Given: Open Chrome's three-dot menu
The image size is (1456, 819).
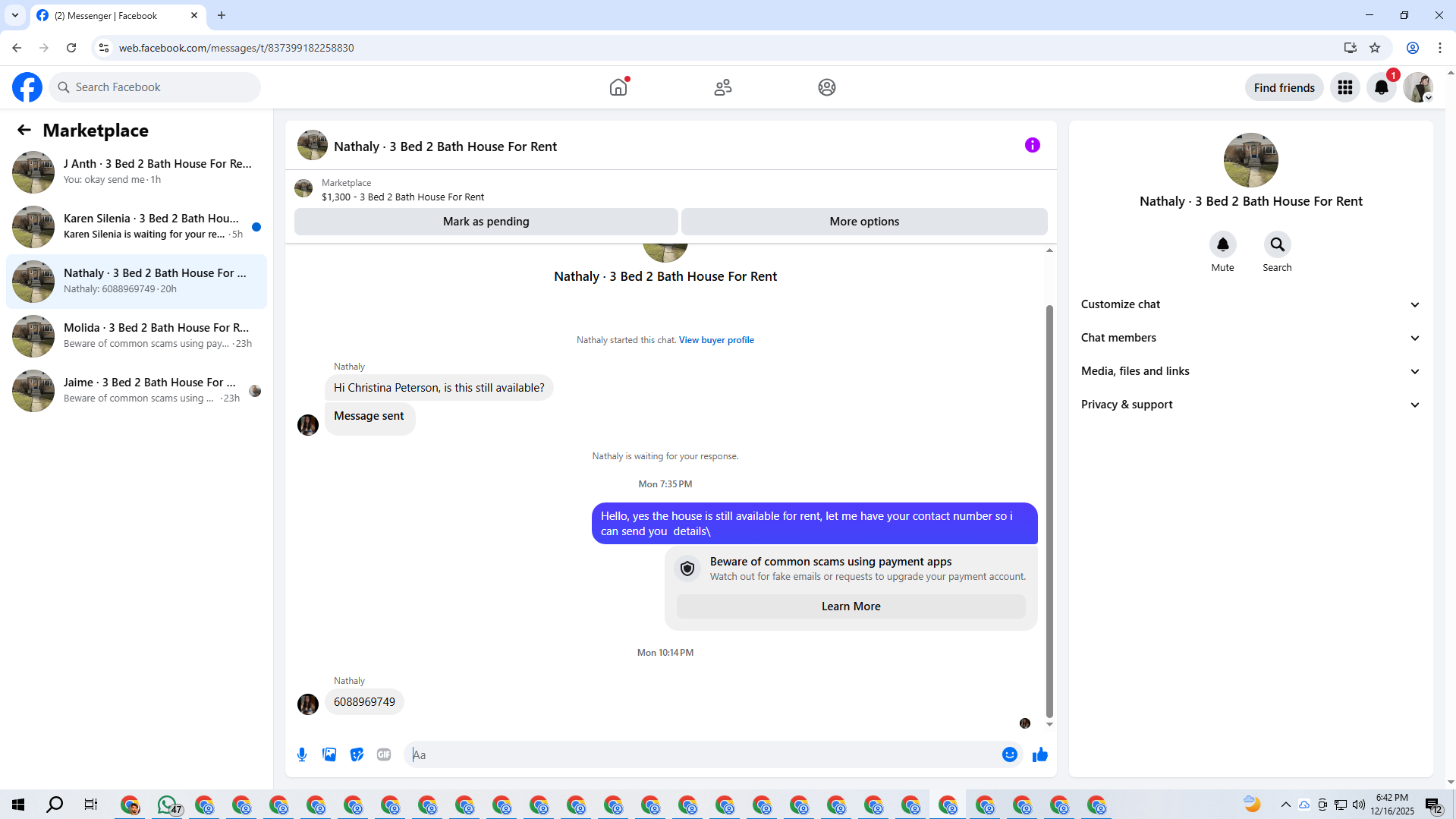Looking at the screenshot, I should coord(1440,48).
